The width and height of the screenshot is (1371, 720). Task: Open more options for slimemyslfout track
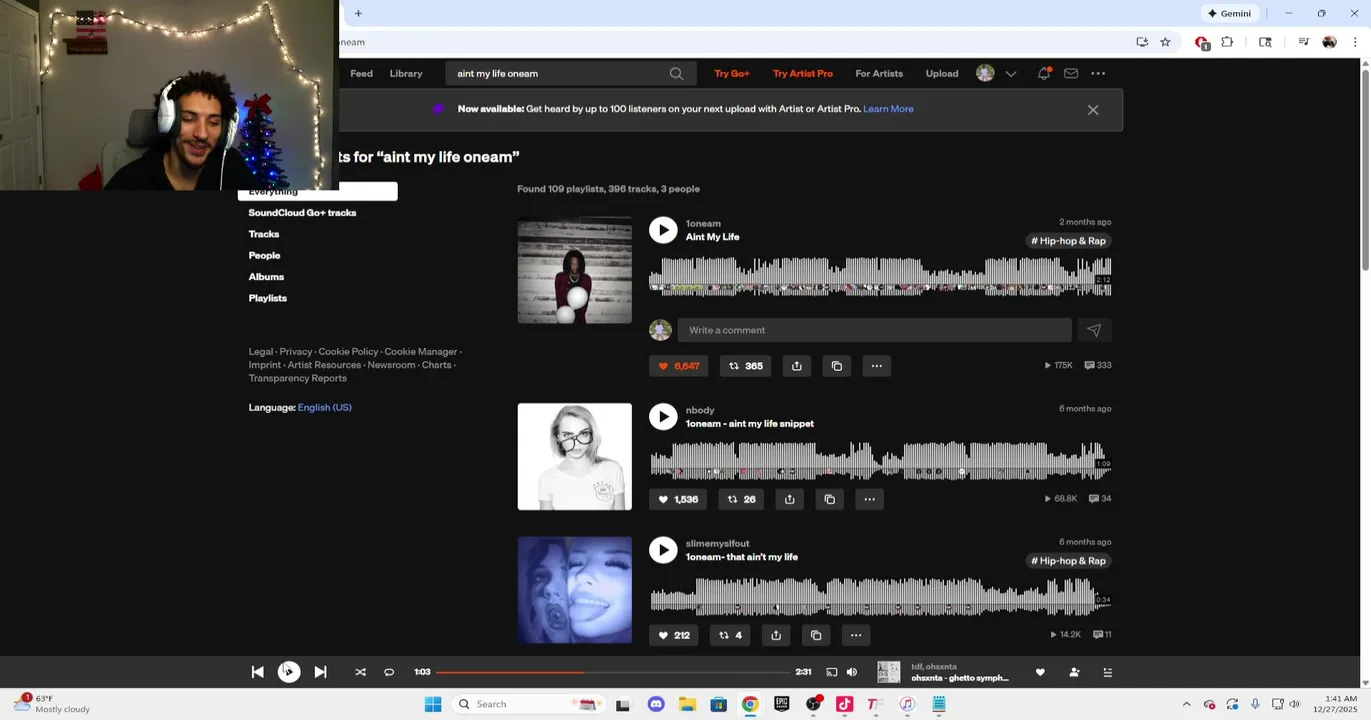pos(856,635)
